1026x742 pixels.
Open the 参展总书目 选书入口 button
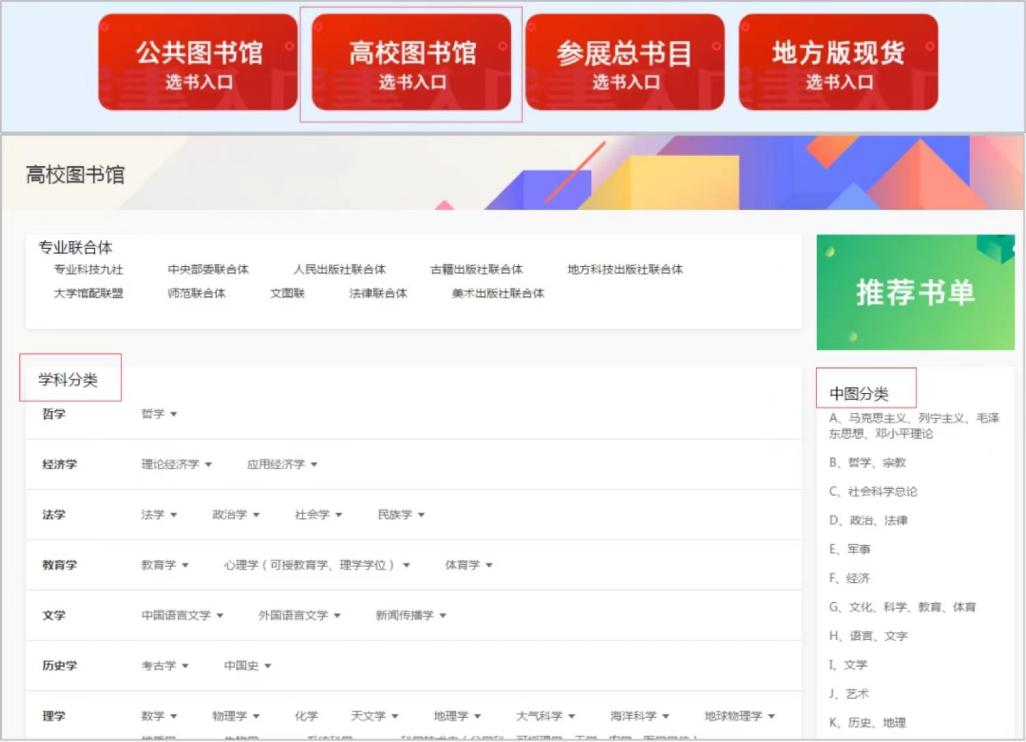click(625, 62)
